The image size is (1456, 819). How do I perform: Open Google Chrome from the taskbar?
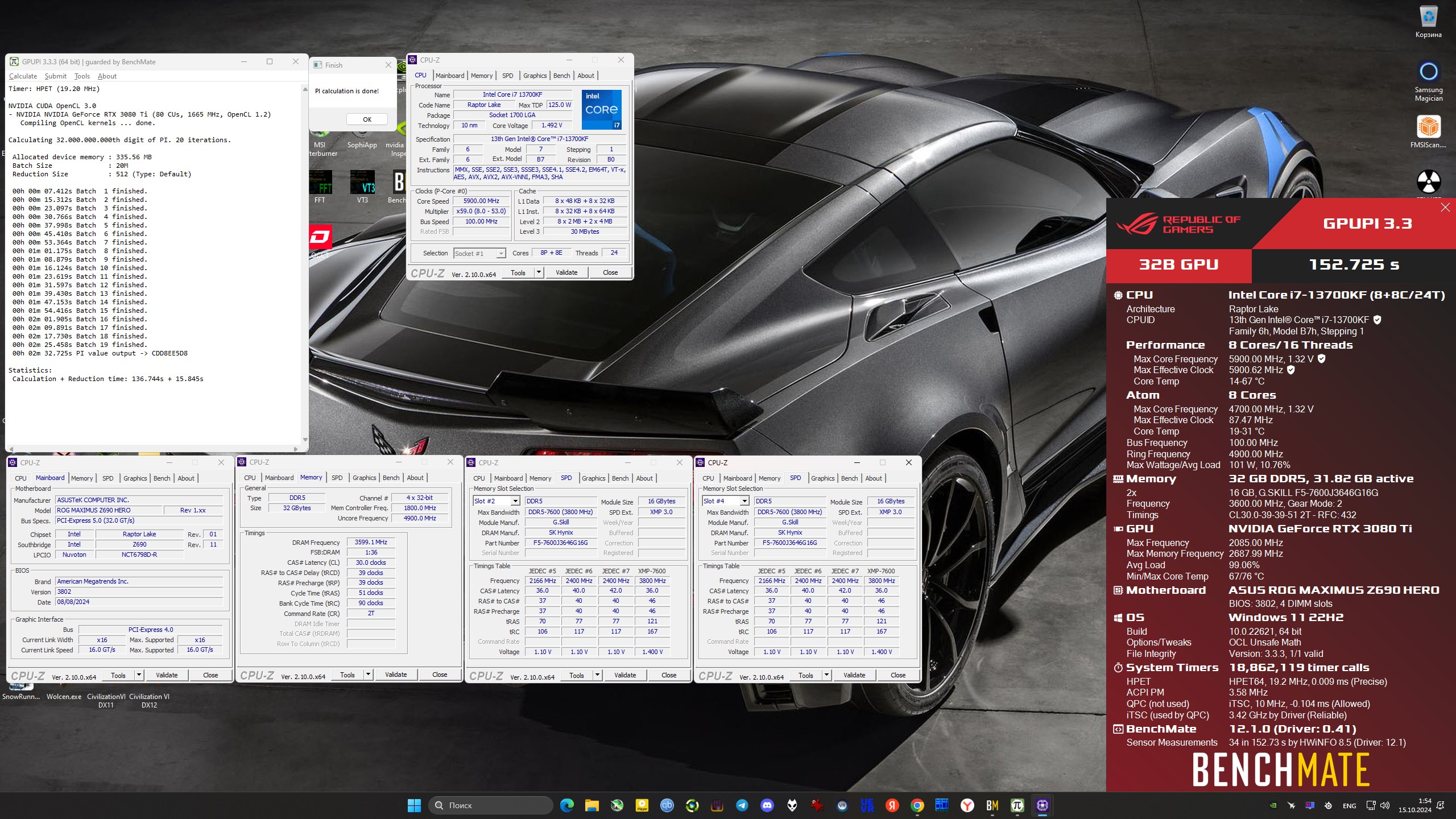917,805
